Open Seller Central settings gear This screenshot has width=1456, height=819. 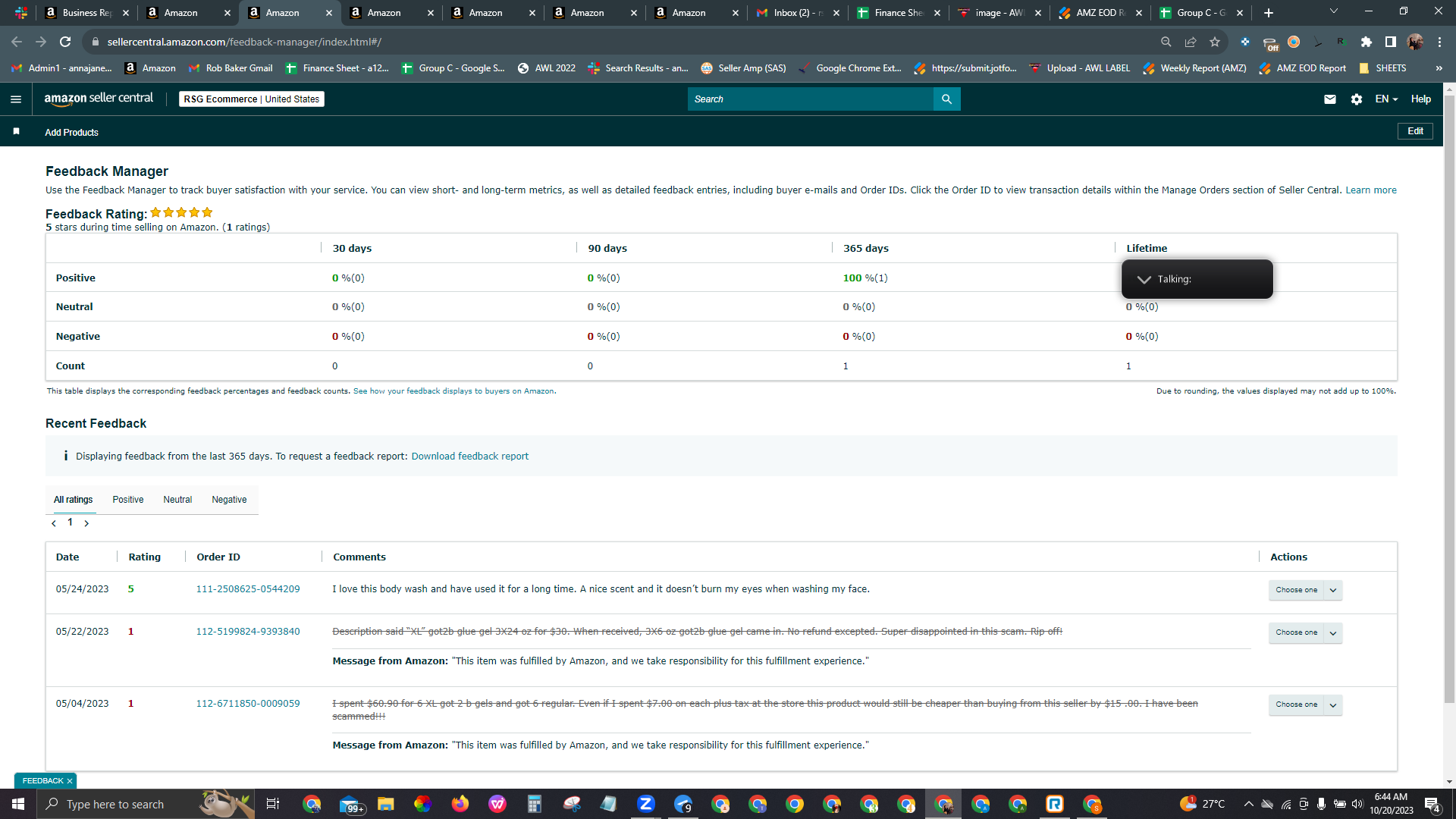point(1357,99)
